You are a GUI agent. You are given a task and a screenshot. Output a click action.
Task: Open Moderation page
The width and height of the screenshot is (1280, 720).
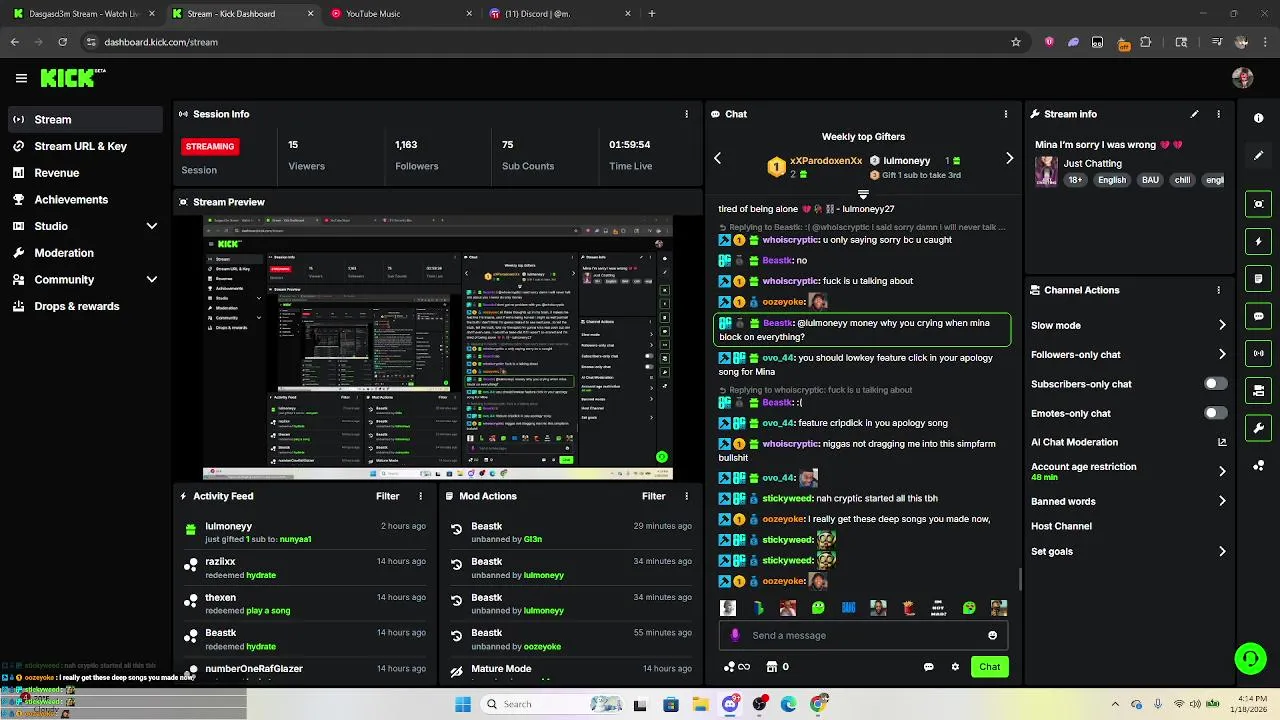85,253
